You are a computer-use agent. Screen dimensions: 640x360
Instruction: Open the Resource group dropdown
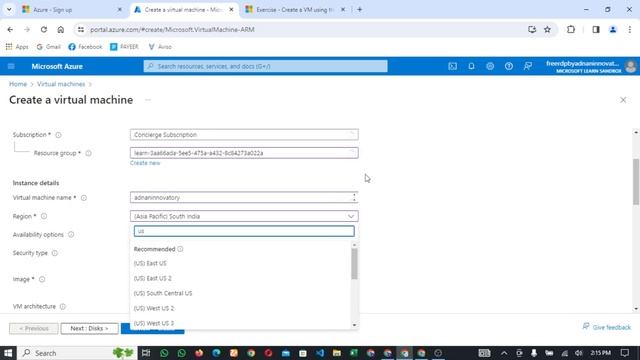(x=244, y=153)
